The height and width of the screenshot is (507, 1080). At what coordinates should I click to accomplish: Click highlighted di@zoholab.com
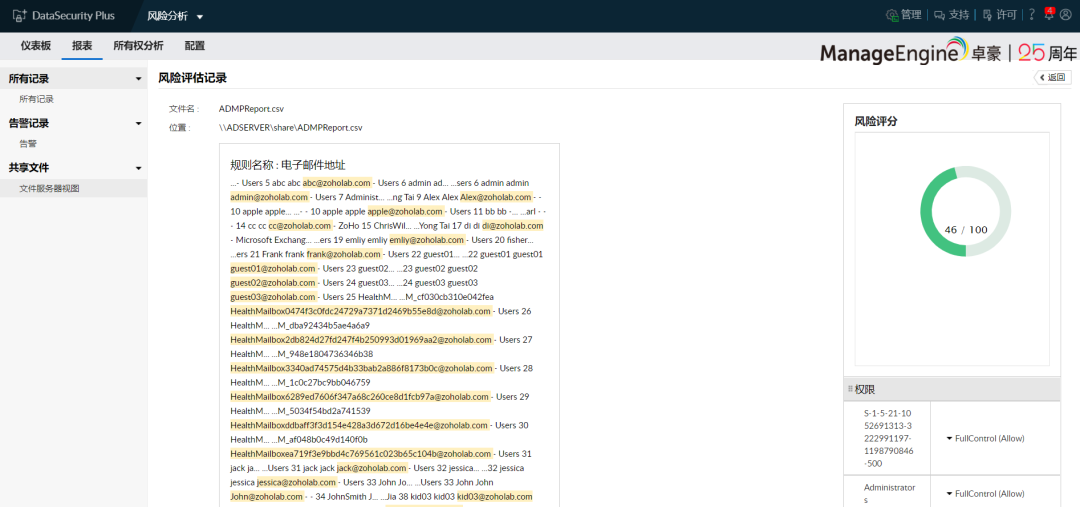(512, 225)
